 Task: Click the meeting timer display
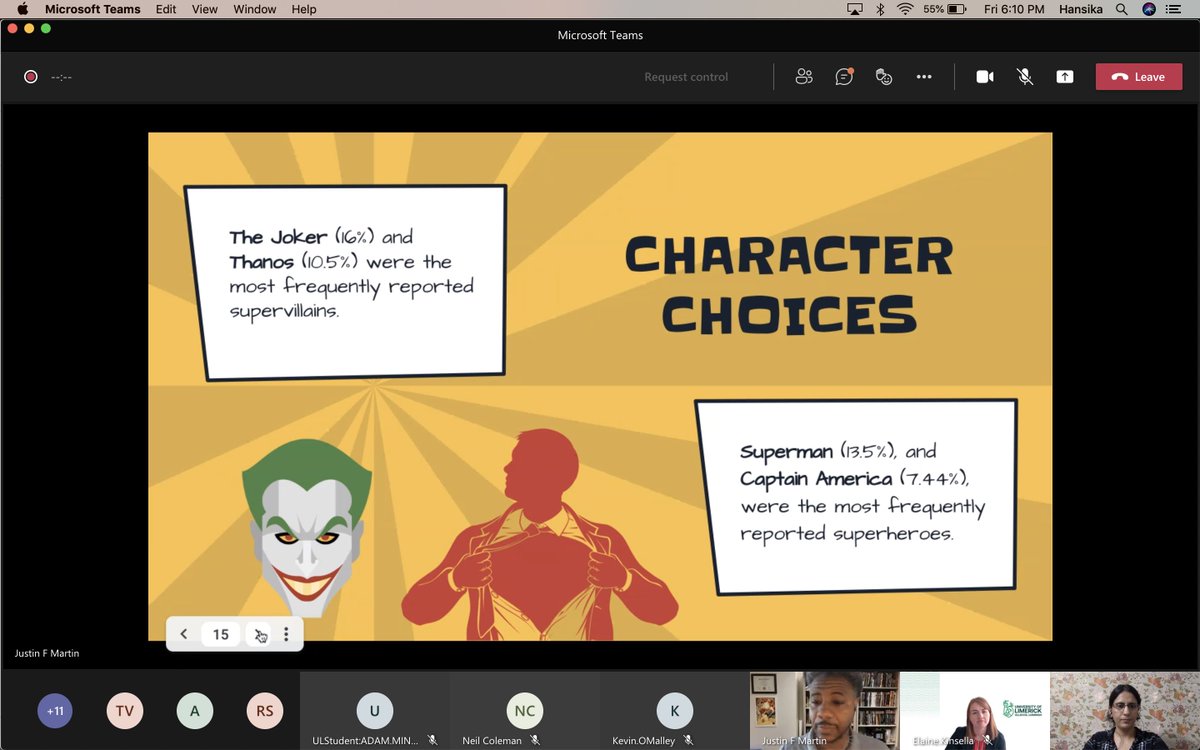[x=61, y=77]
